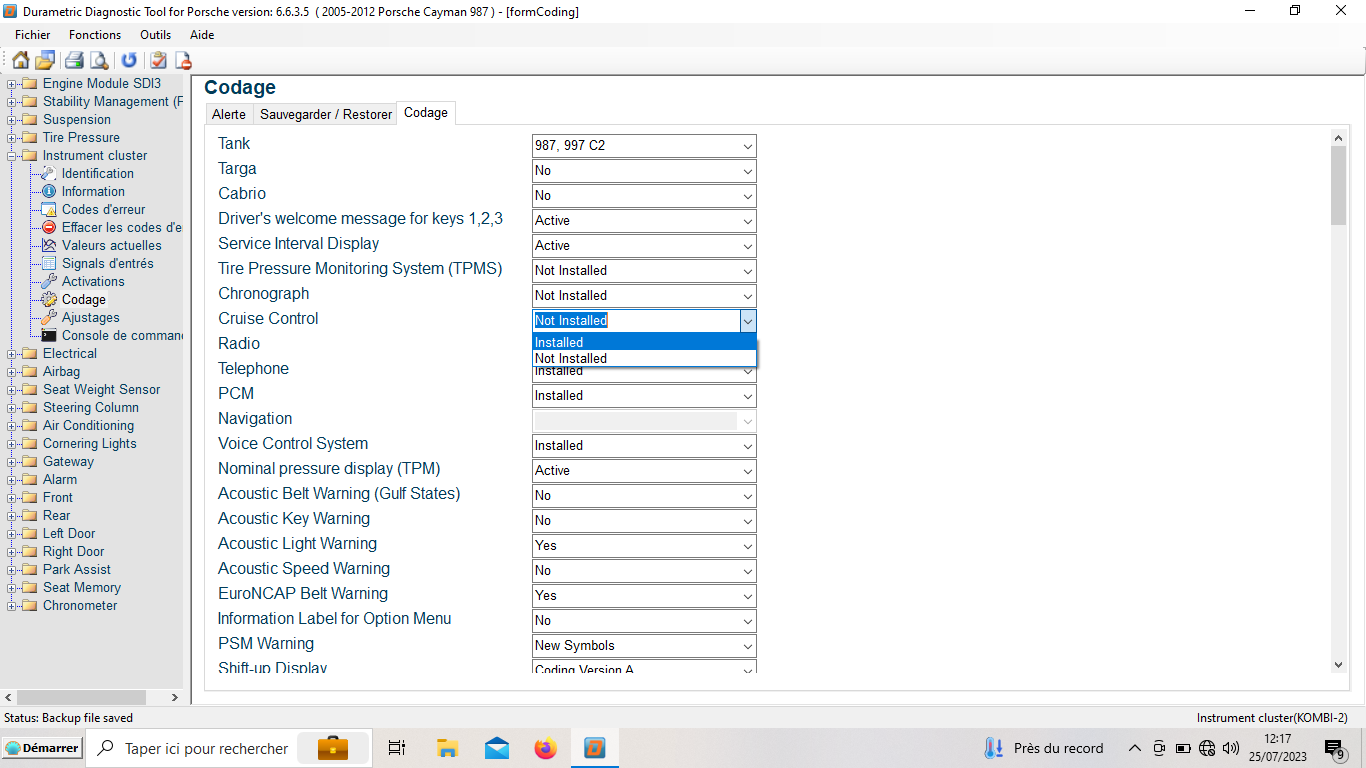Launch Firefox from the taskbar
Image resolution: width=1366 pixels, height=768 pixels.
tap(545, 748)
